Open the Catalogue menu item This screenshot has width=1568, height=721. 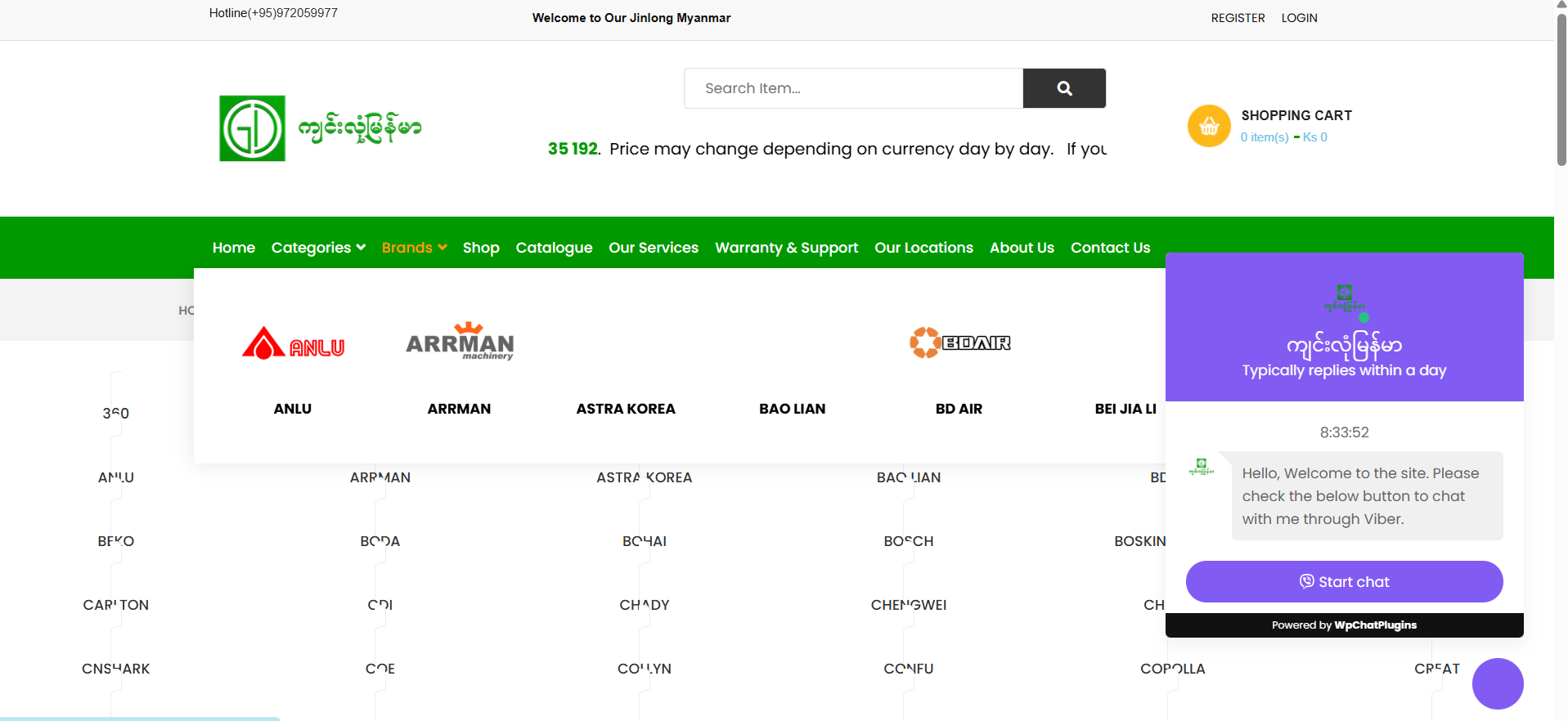(554, 248)
